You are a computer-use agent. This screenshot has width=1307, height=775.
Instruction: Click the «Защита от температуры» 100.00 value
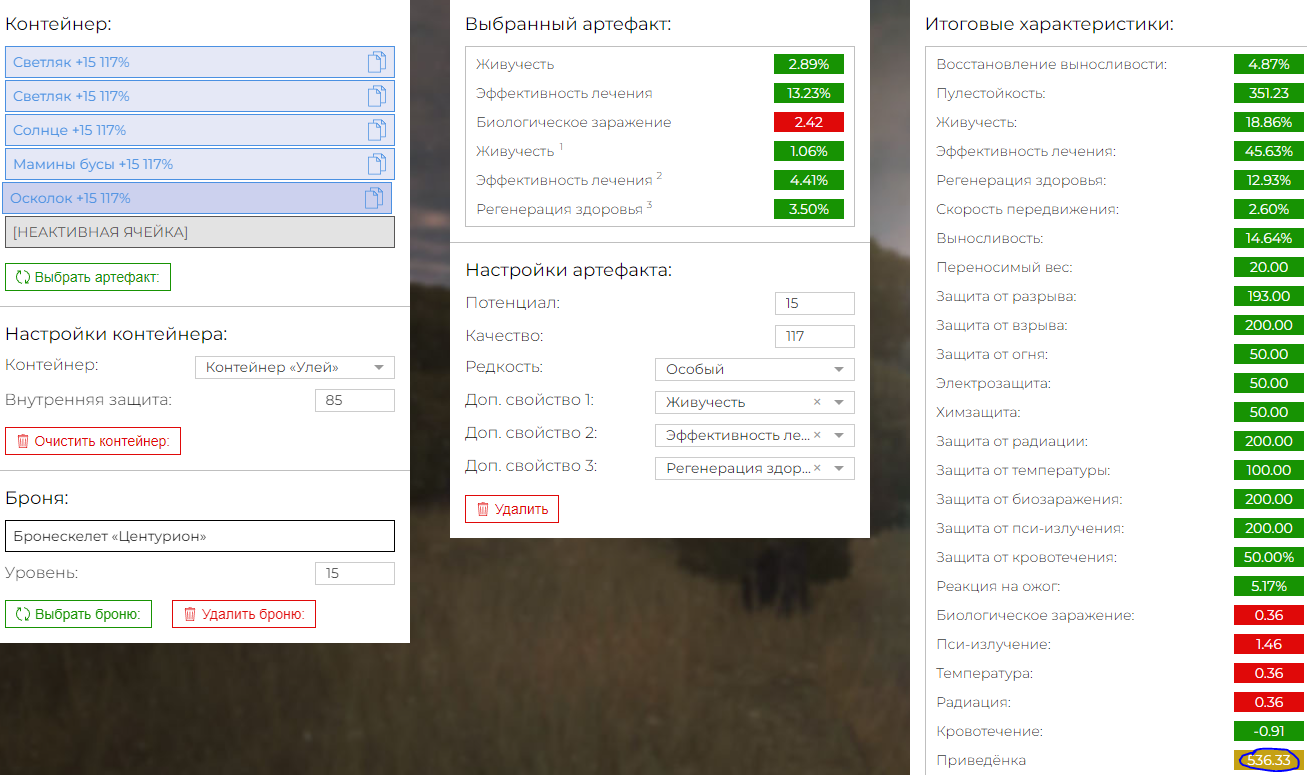(1269, 470)
